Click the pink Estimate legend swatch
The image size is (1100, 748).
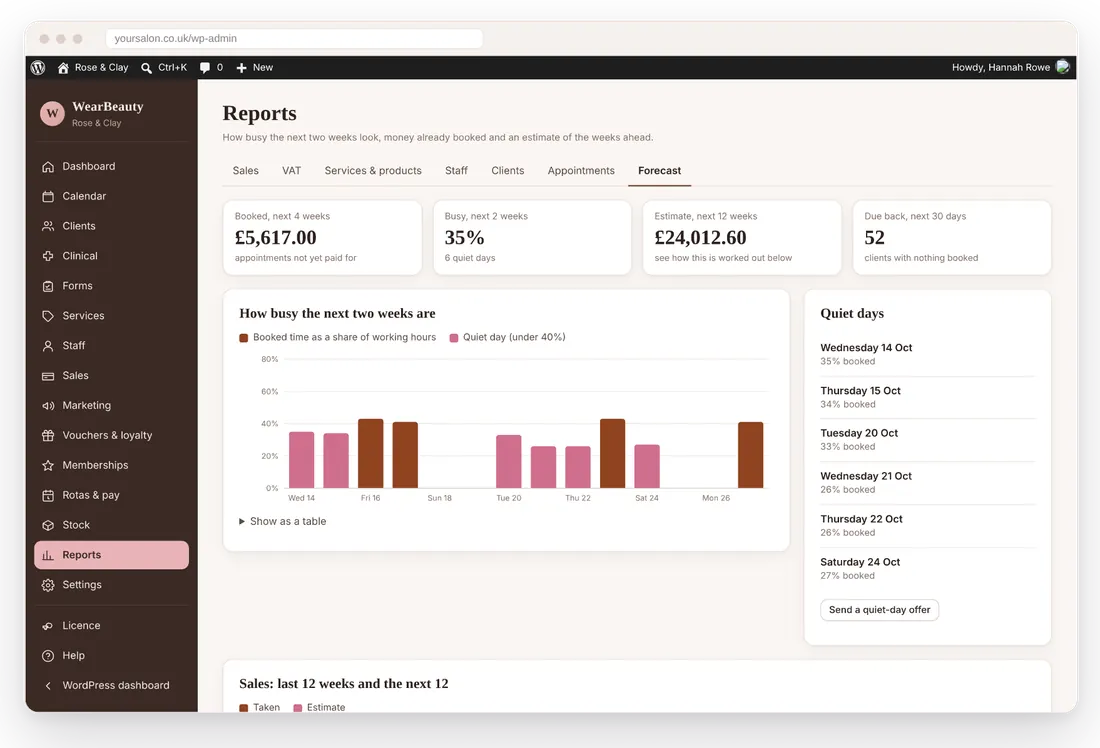(297, 708)
